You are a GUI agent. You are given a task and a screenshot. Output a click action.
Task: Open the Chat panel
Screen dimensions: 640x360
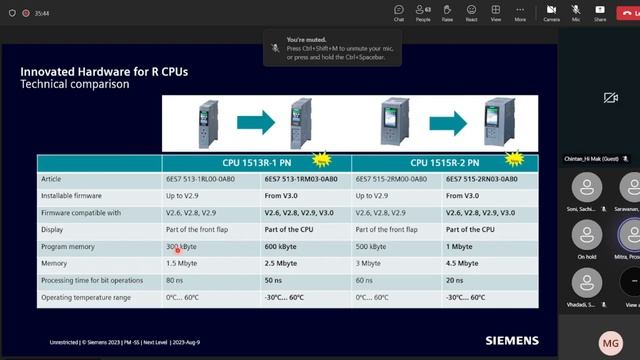click(x=399, y=13)
